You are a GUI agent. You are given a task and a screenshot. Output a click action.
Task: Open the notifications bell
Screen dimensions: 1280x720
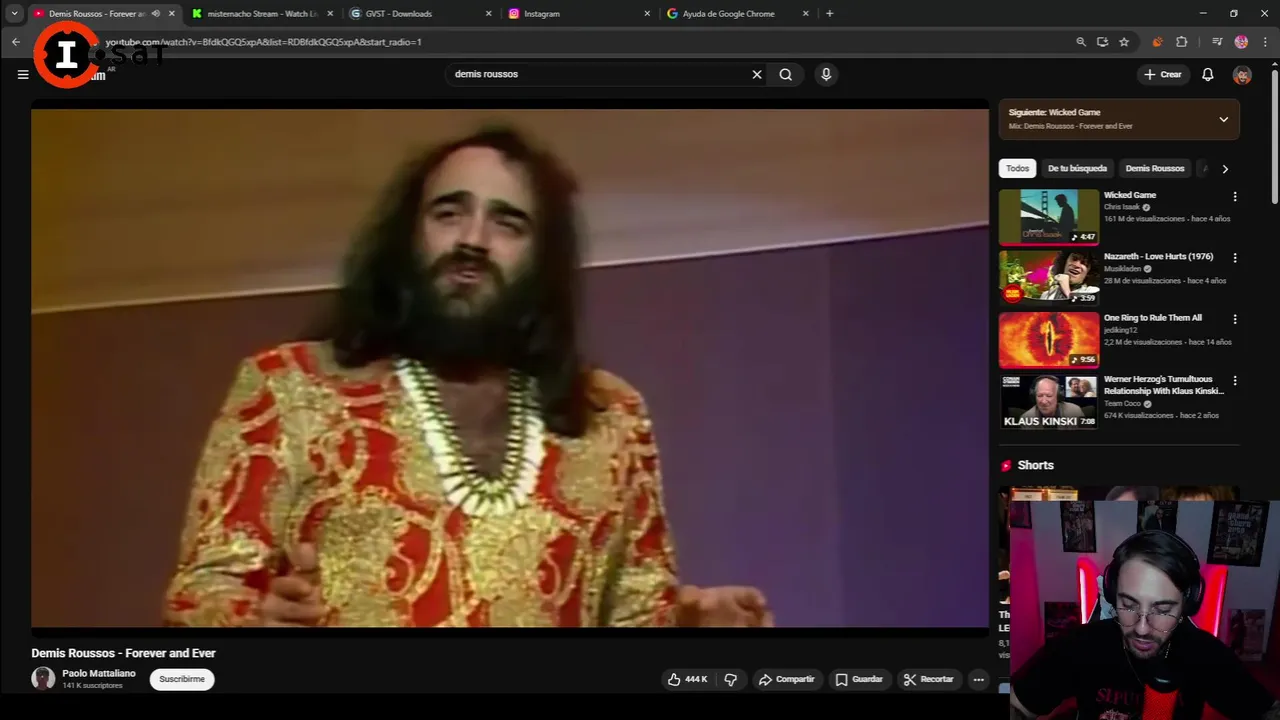click(x=1208, y=74)
